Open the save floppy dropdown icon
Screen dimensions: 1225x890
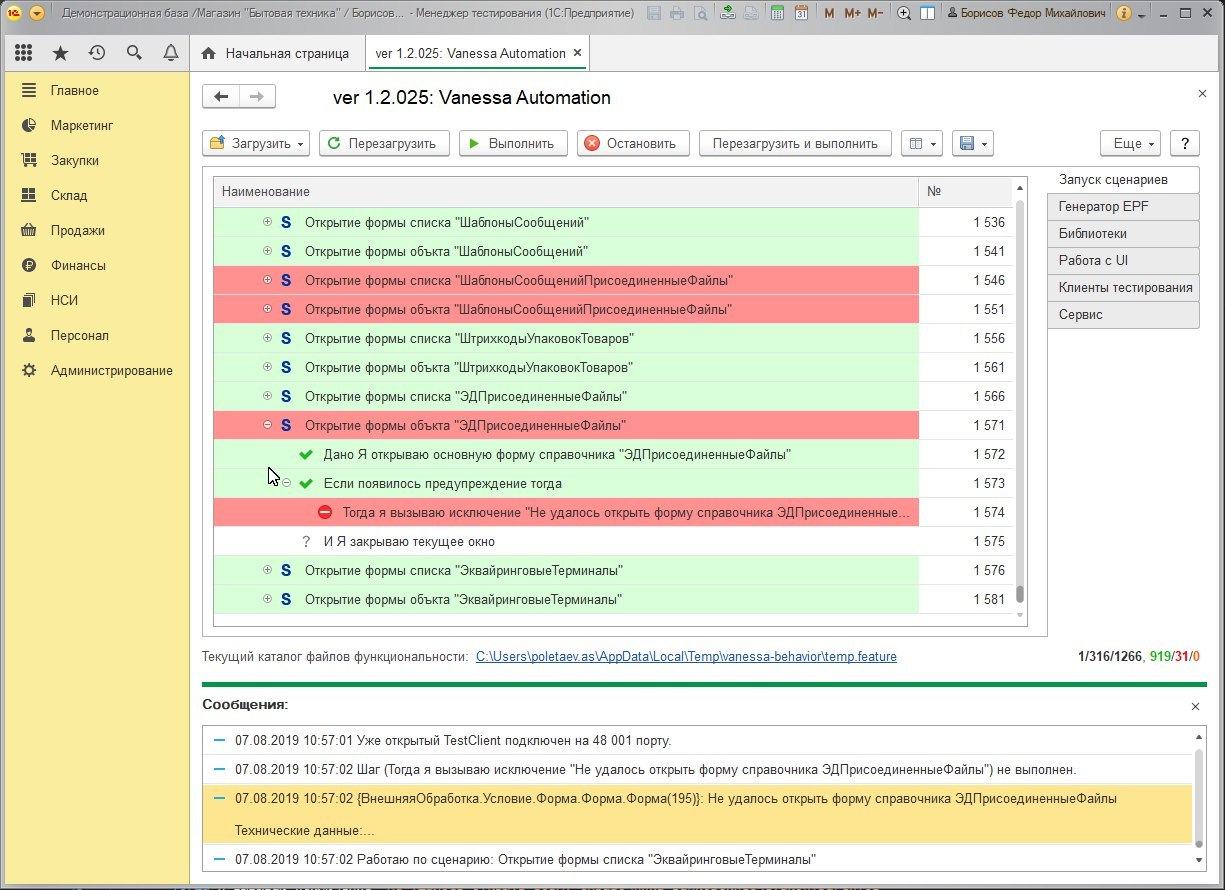click(x=972, y=143)
